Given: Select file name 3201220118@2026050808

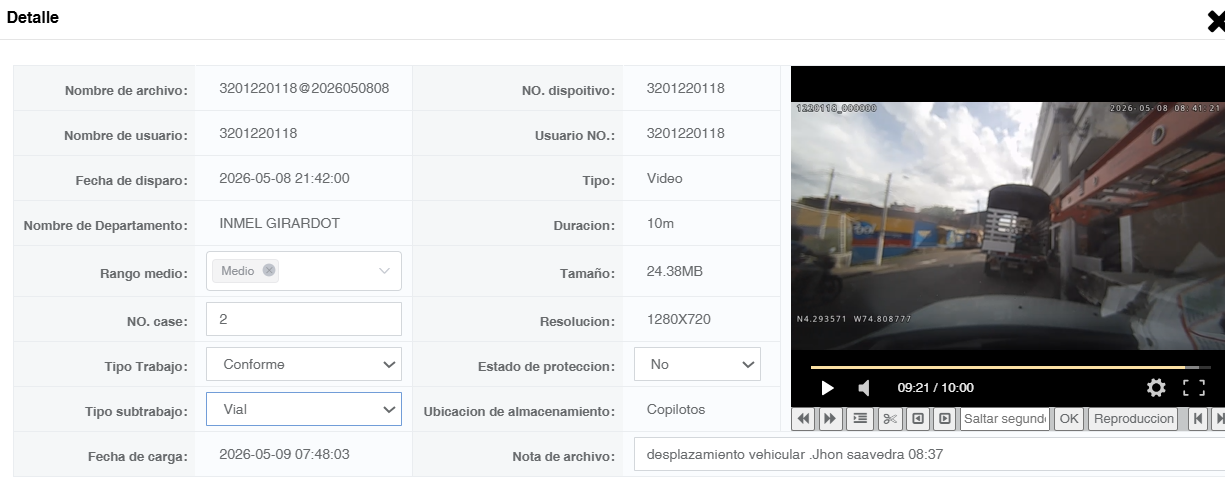Looking at the screenshot, I should click(x=304, y=88).
